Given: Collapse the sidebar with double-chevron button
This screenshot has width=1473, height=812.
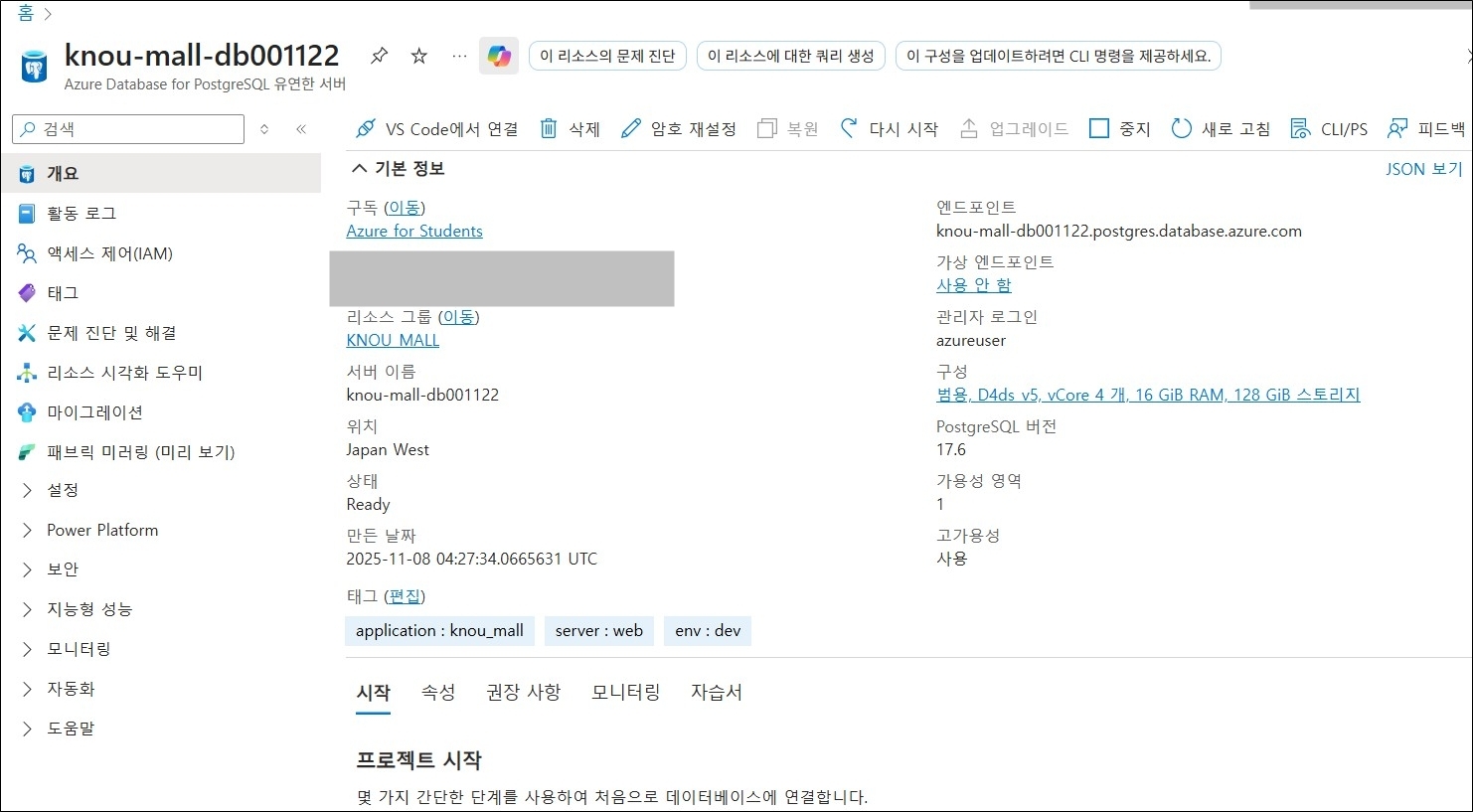Looking at the screenshot, I should coord(301,129).
